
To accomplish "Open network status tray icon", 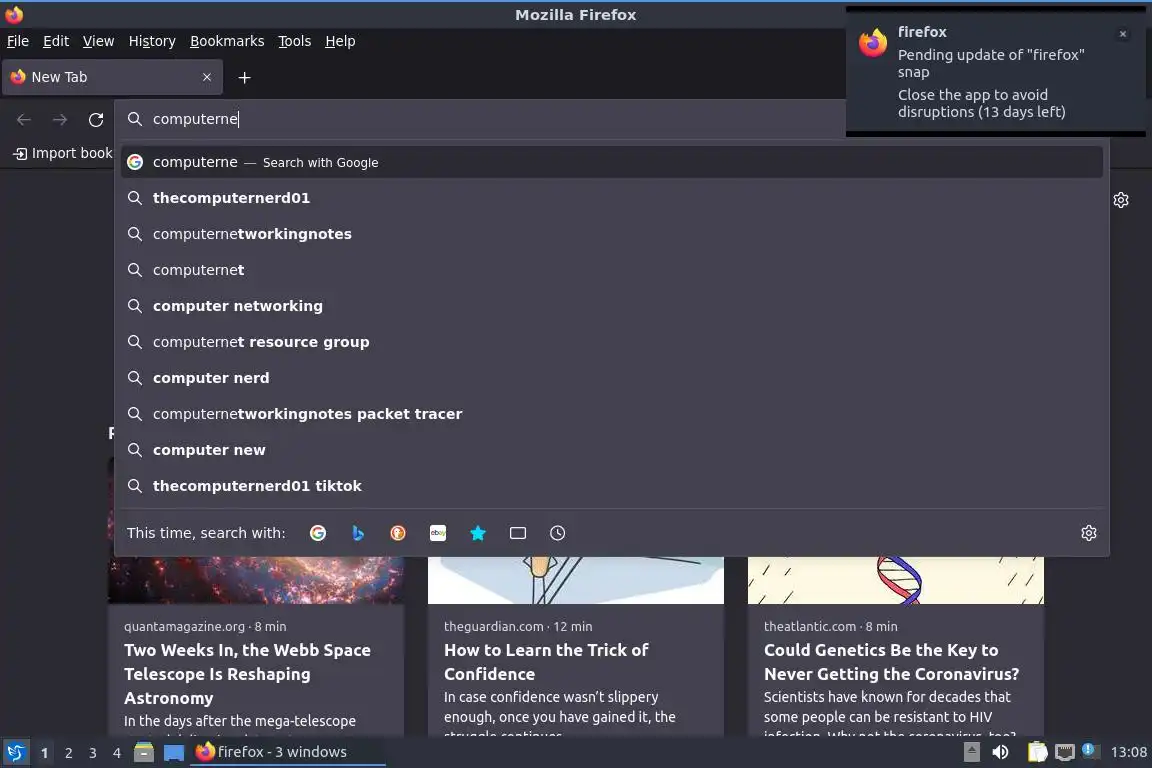I will point(1065,752).
